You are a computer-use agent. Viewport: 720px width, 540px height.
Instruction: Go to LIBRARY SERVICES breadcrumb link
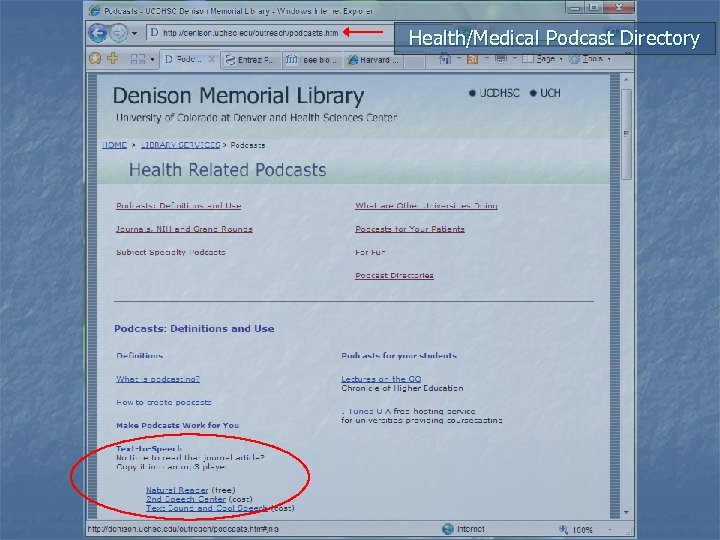tap(180, 145)
